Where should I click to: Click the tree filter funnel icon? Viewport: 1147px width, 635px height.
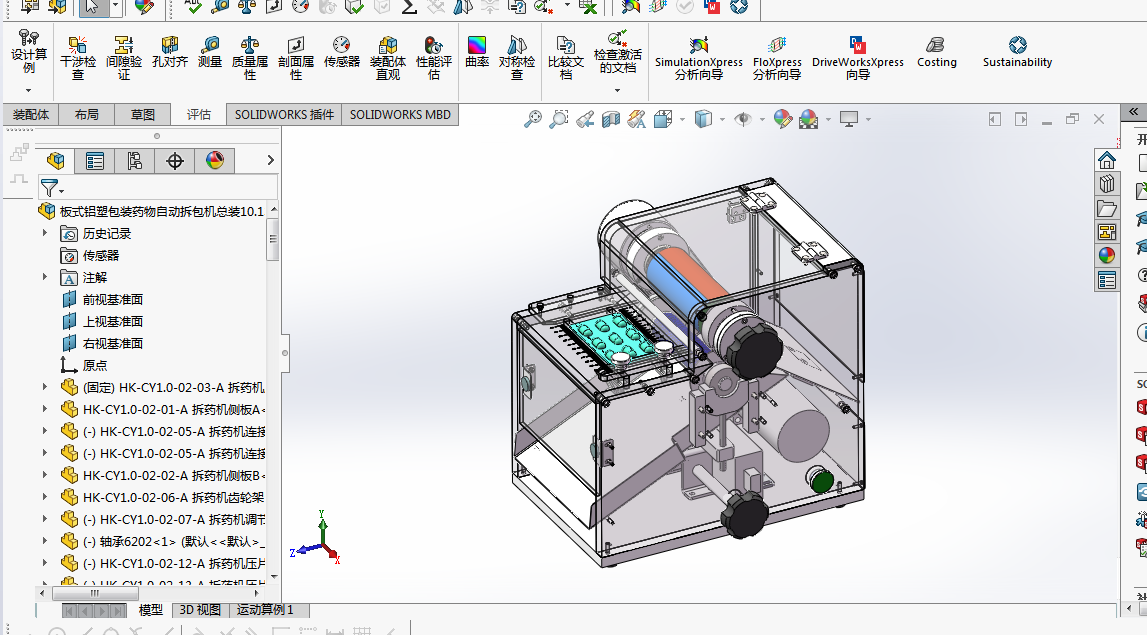(x=49, y=188)
